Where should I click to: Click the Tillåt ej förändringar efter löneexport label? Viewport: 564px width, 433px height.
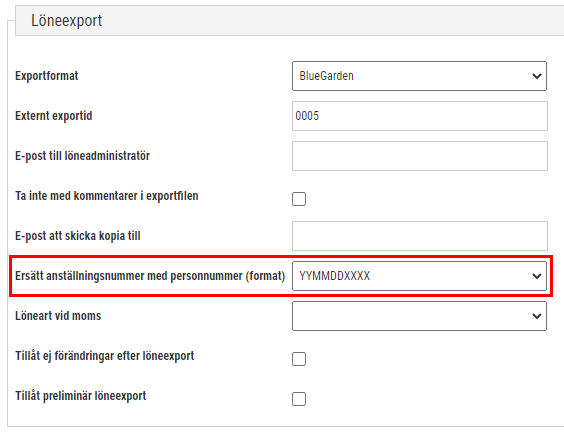[104, 356]
